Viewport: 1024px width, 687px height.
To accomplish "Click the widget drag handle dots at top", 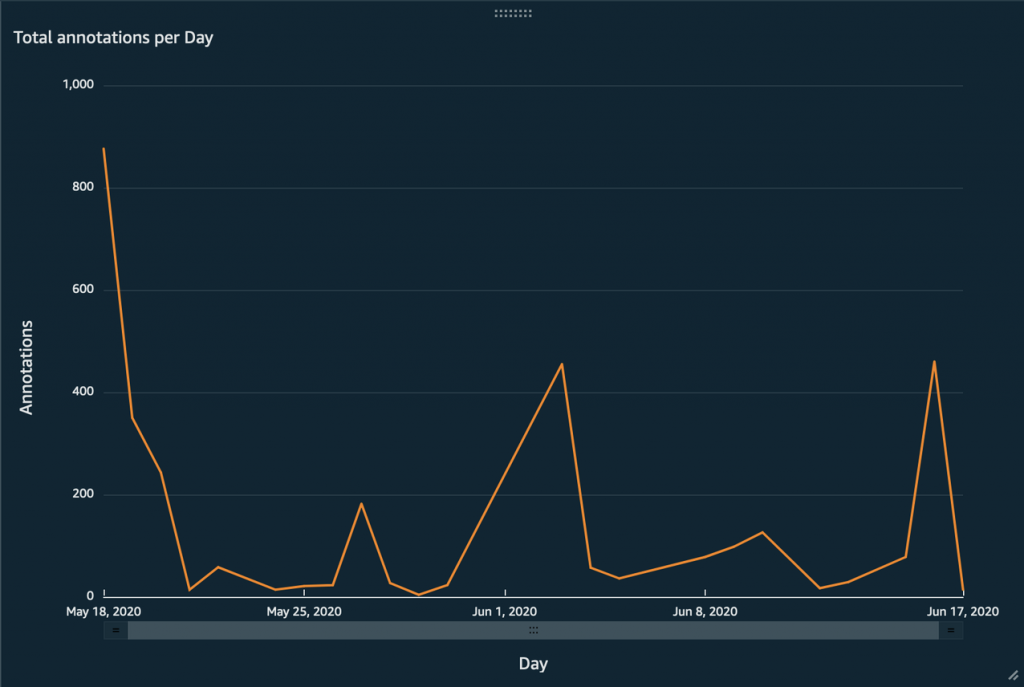I will 513,12.
